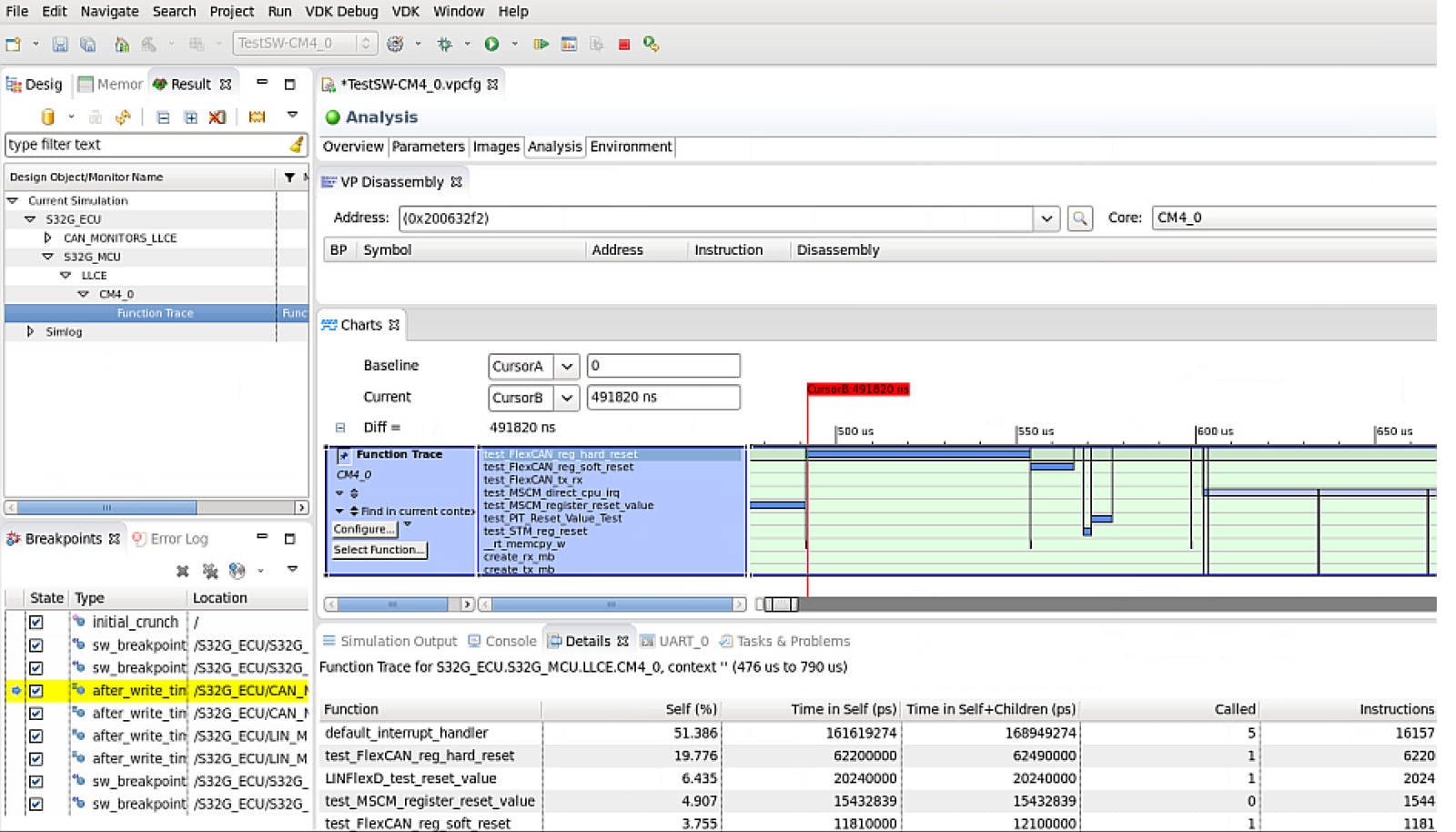Click the clear filter broom icon
This screenshot has width=1456, height=832.
[x=296, y=145]
